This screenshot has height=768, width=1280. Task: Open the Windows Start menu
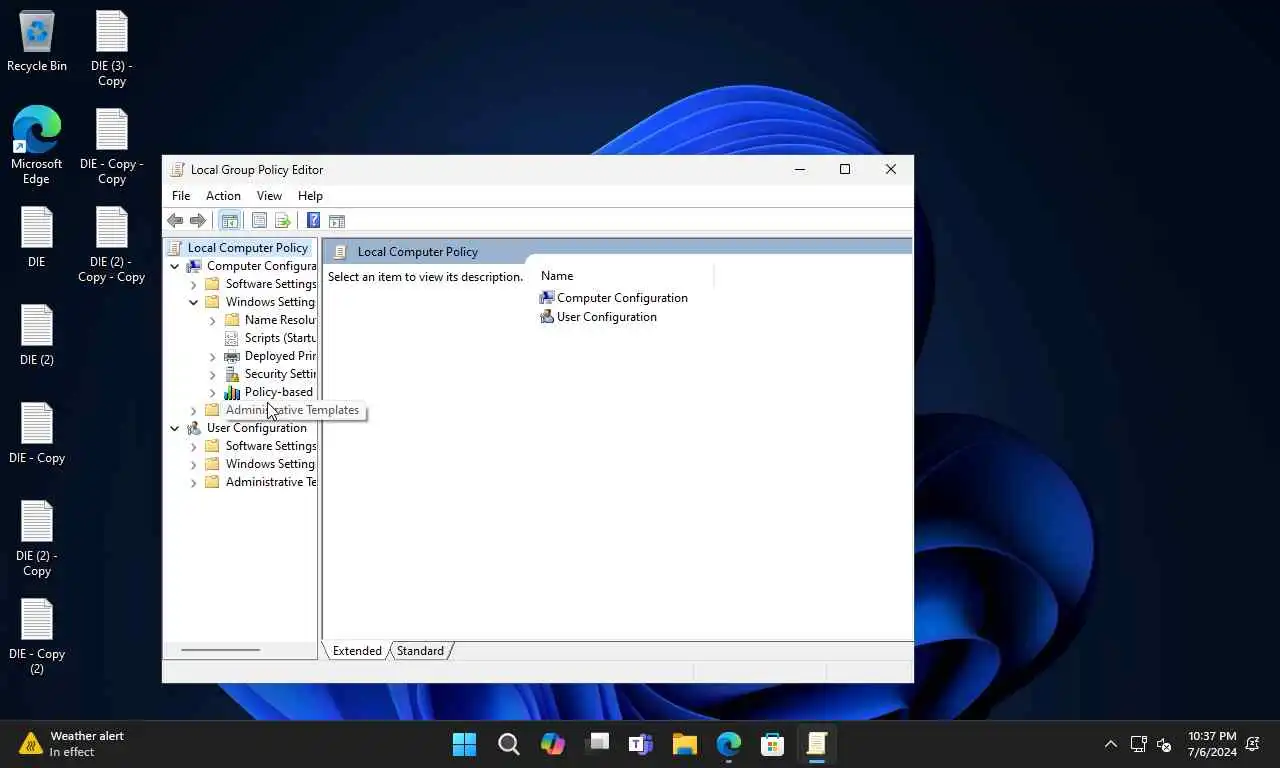(x=465, y=744)
